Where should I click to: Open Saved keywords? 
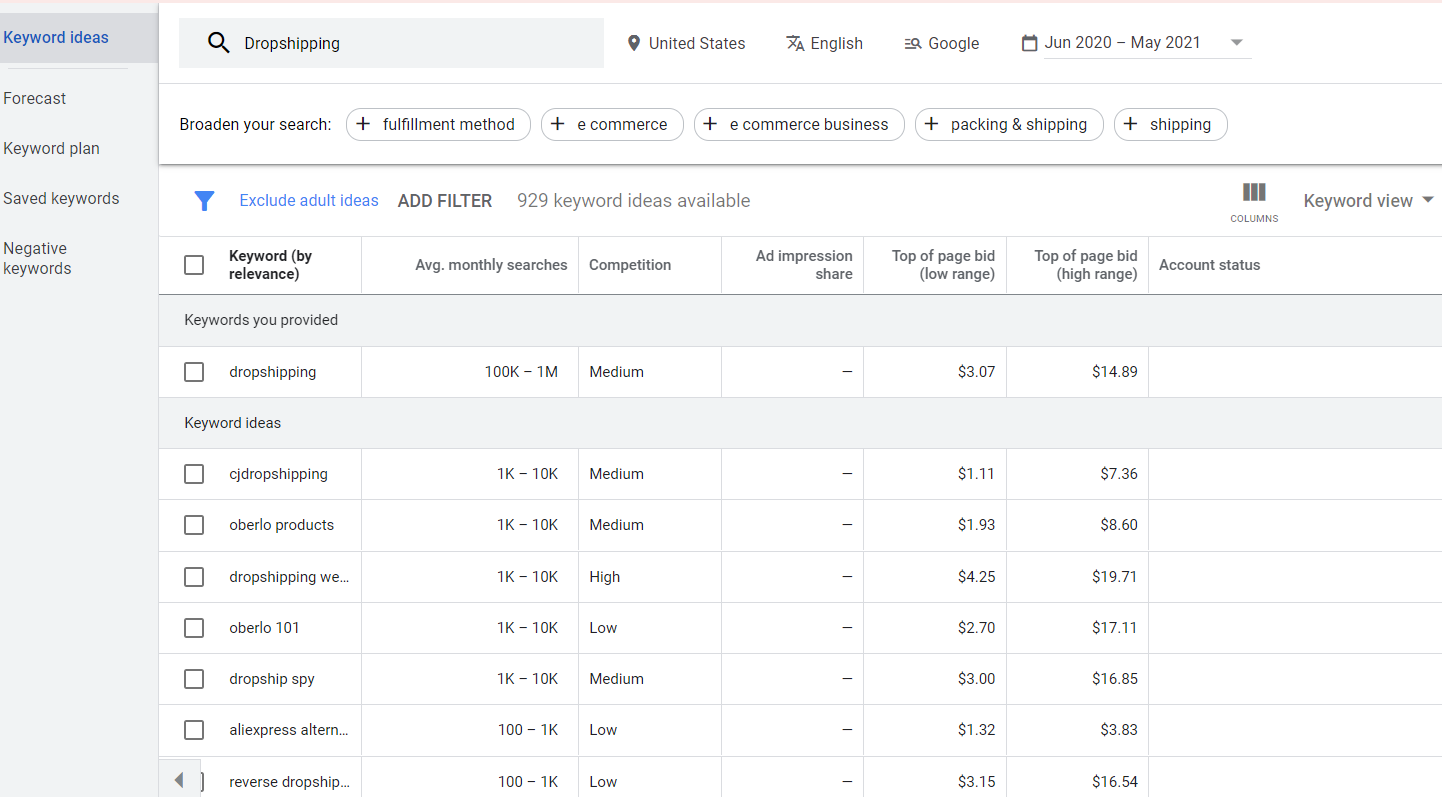click(x=61, y=198)
